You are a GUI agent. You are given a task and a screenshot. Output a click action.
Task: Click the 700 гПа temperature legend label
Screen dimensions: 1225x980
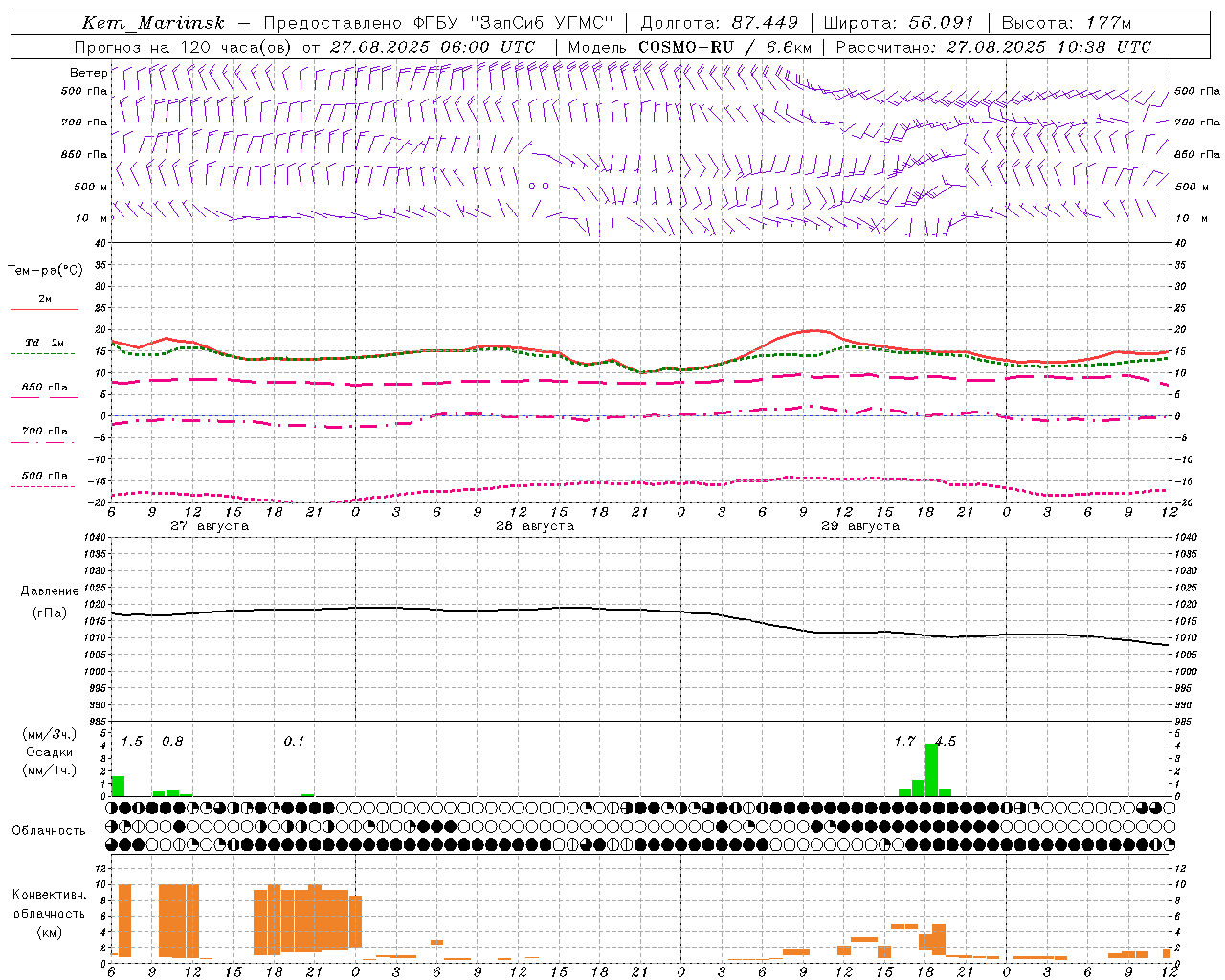[44, 432]
